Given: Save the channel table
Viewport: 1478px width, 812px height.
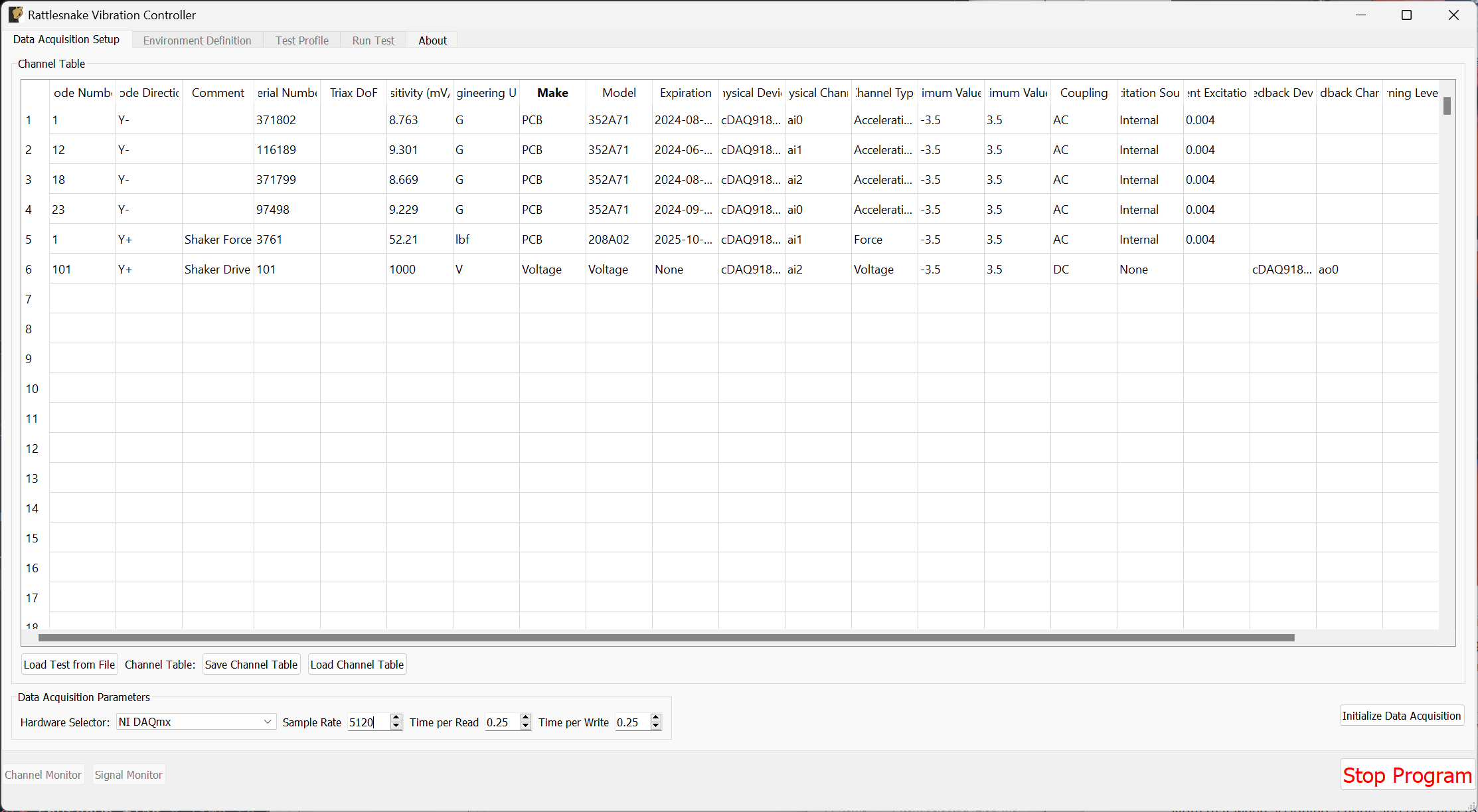Looking at the screenshot, I should 251,664.
